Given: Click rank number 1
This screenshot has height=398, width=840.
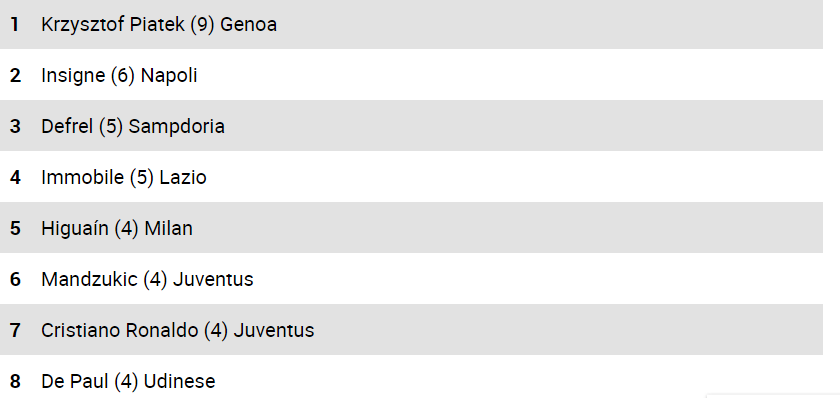Looking at the screenshot, I should point(15,25).
